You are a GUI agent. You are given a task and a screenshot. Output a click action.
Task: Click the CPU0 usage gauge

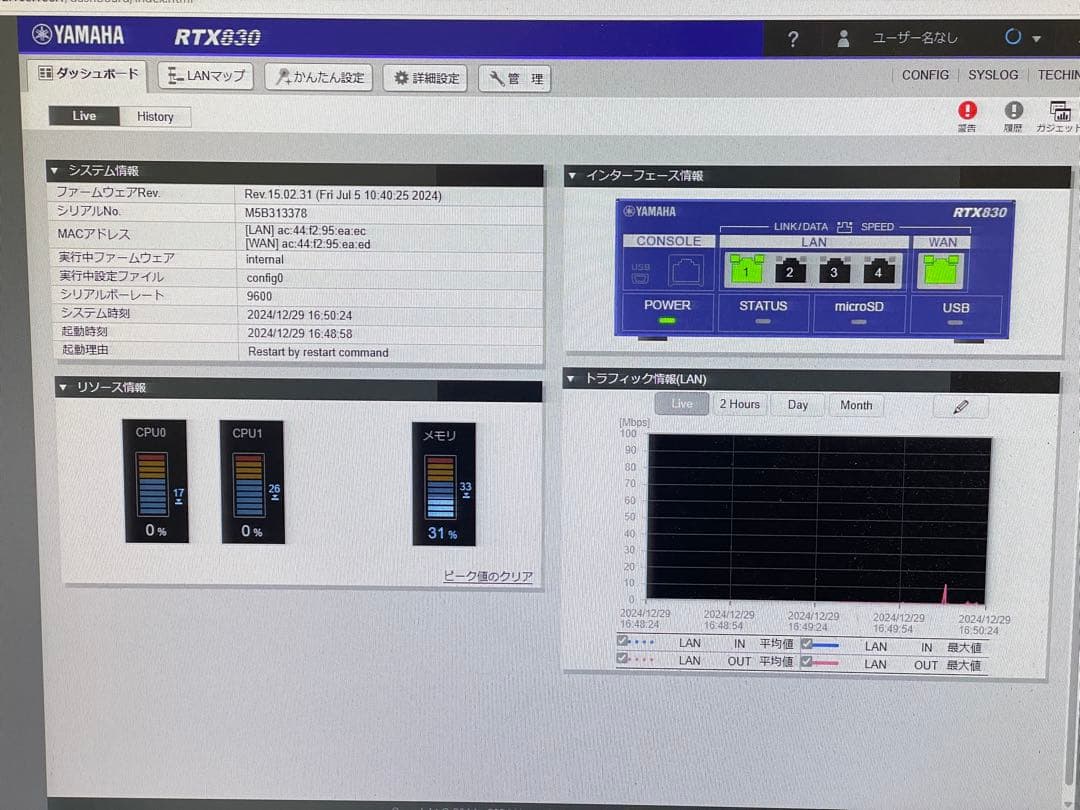pyautogui.click(x=156, y=481)
